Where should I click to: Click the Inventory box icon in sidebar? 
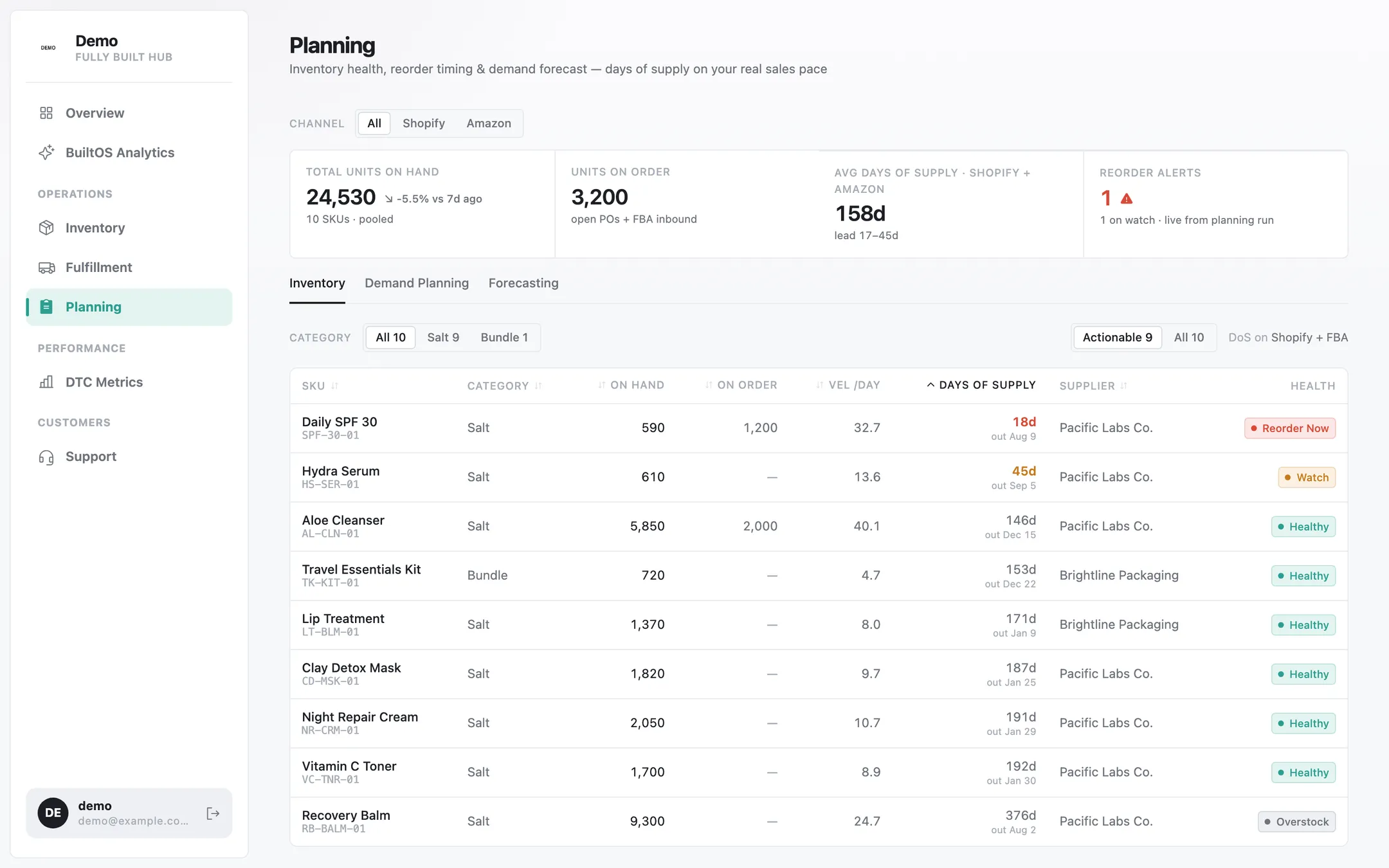[x=46, y=228]
